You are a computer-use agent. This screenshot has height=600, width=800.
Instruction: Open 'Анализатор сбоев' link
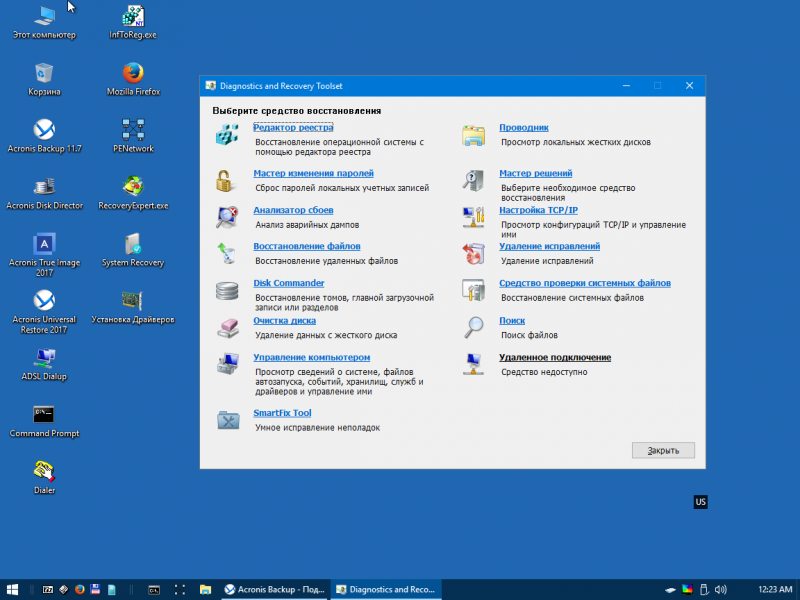tap(293, 210)
